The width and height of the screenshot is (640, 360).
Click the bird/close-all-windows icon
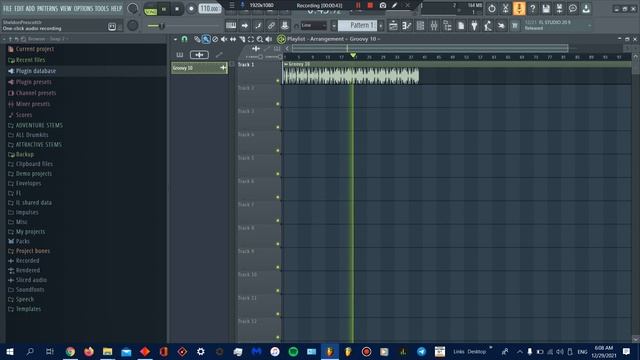(501, 26)
